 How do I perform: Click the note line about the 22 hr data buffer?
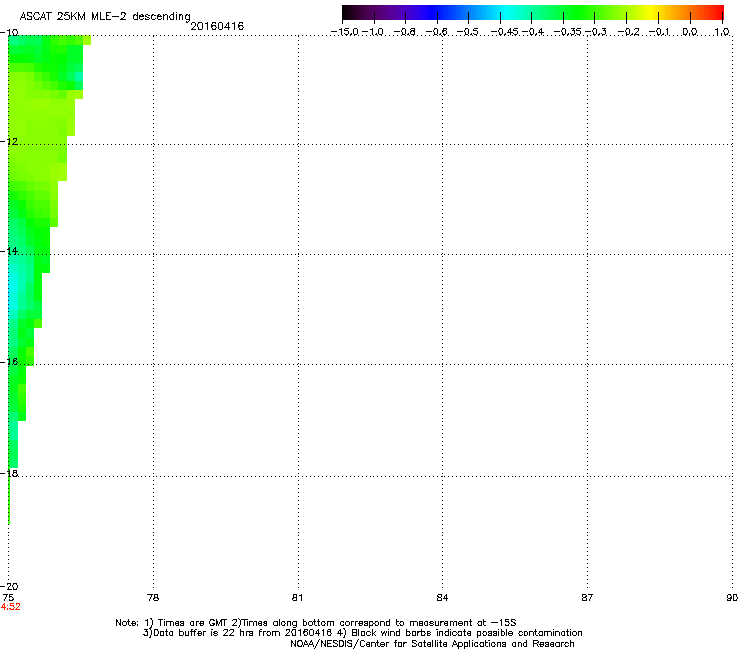pos(362,633)
